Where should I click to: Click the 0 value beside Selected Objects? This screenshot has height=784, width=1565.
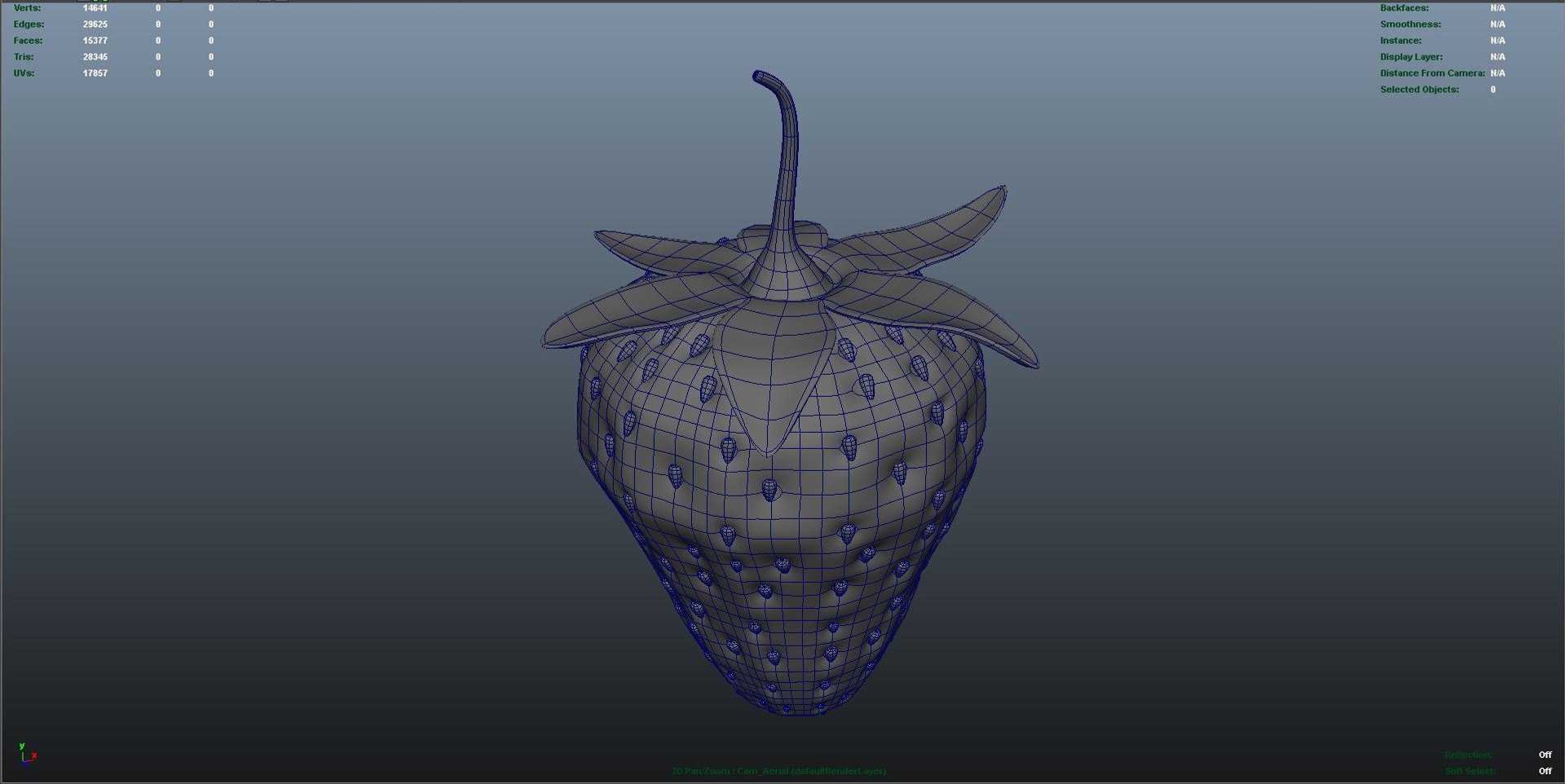pyautogui.click(x=1493, y=90)
